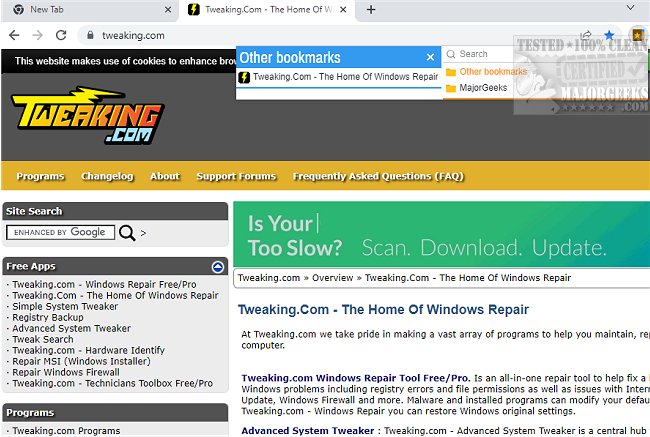Click the Tweaking.com lightning logo
Image resolution: width=650 pixels, height=437 pixels.
click(x=87, y=115)
